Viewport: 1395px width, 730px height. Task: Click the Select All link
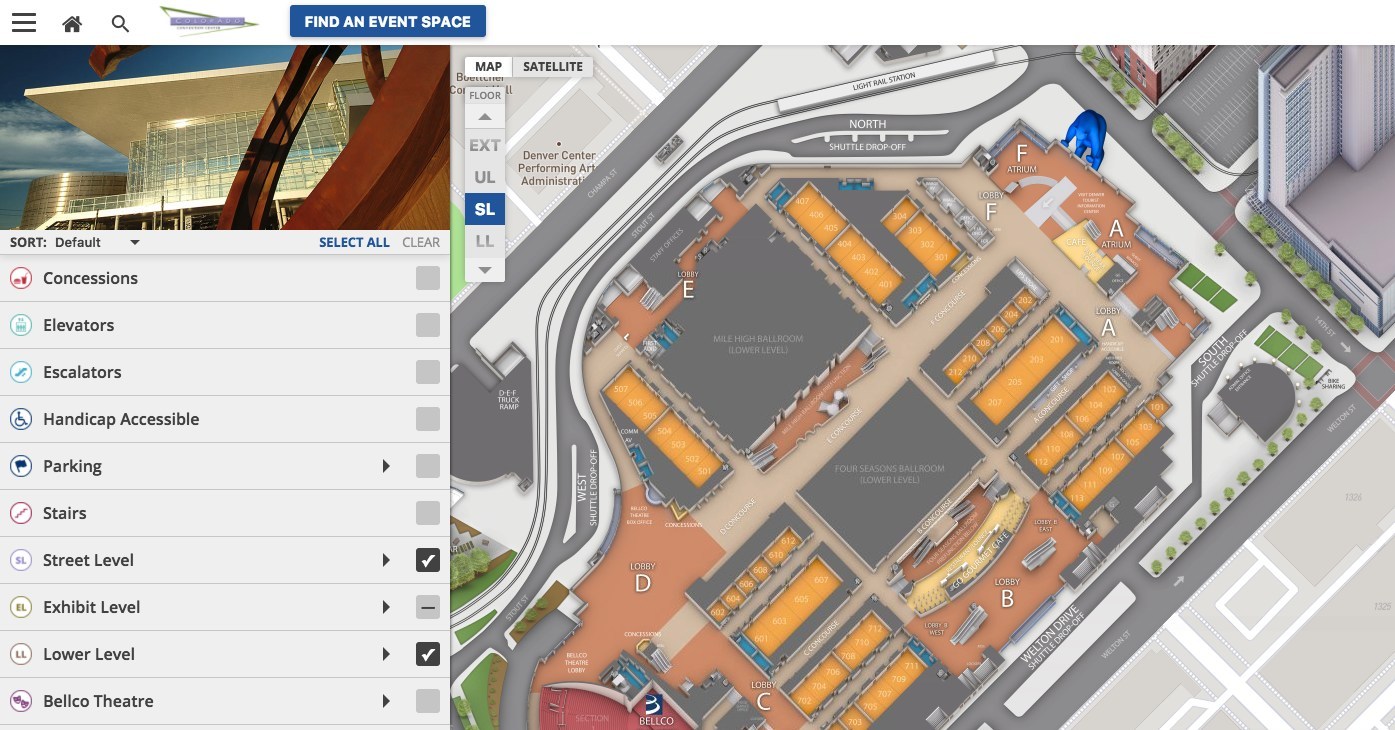coord(354,242)
